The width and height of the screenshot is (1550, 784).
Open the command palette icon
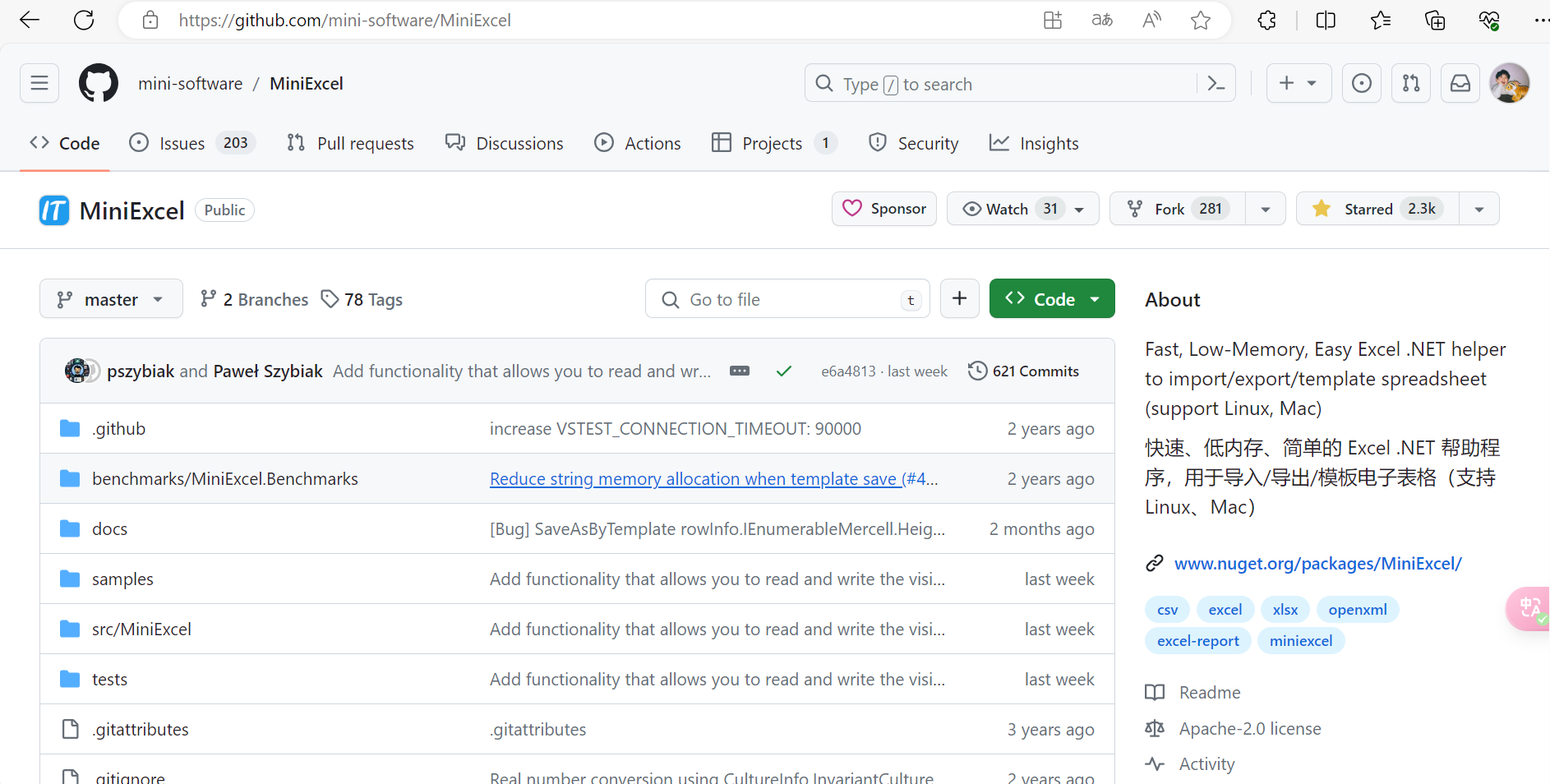pyautogui.click(x=1216, y=83)
